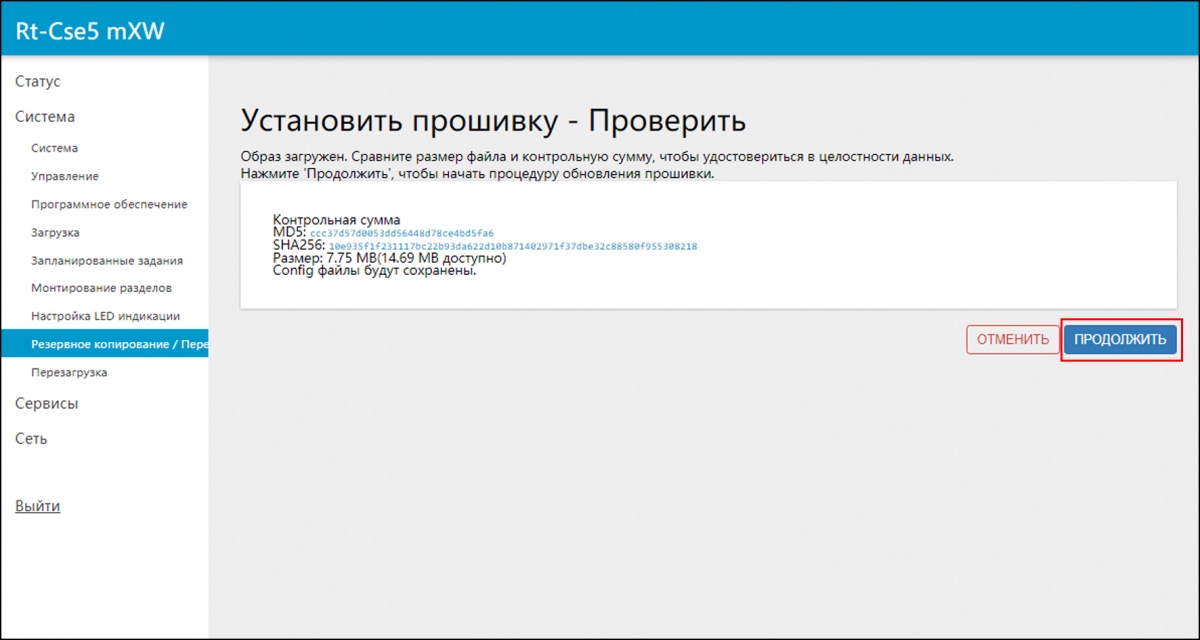Screen dimensions: 1200x640
Task: Open the Статус menu section
Action: (38, 82)
